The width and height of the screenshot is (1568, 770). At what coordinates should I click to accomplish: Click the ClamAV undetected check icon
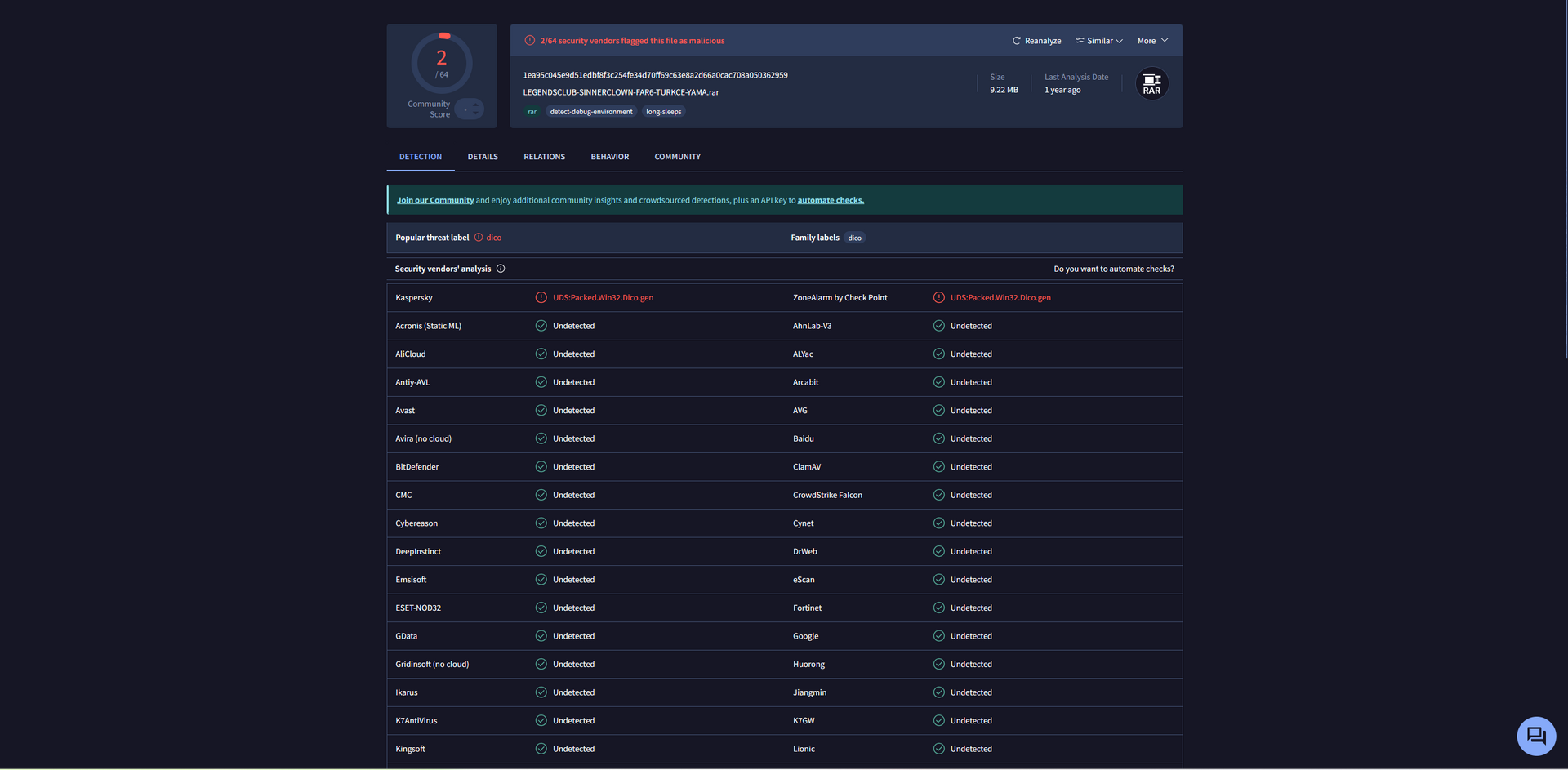[939, 467]
